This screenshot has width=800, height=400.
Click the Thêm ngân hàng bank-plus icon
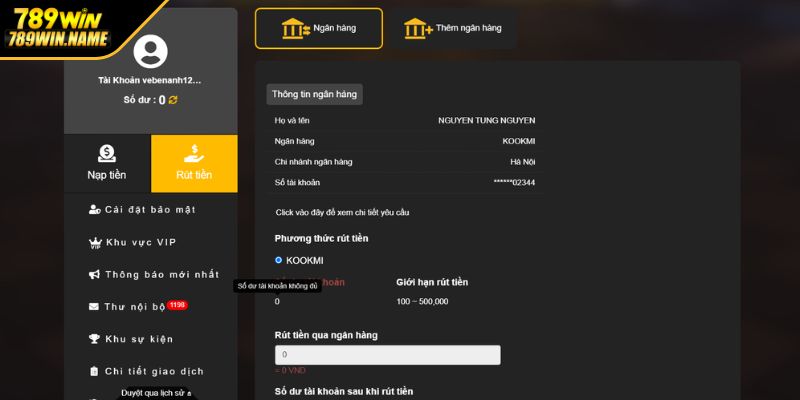(418, 29)
